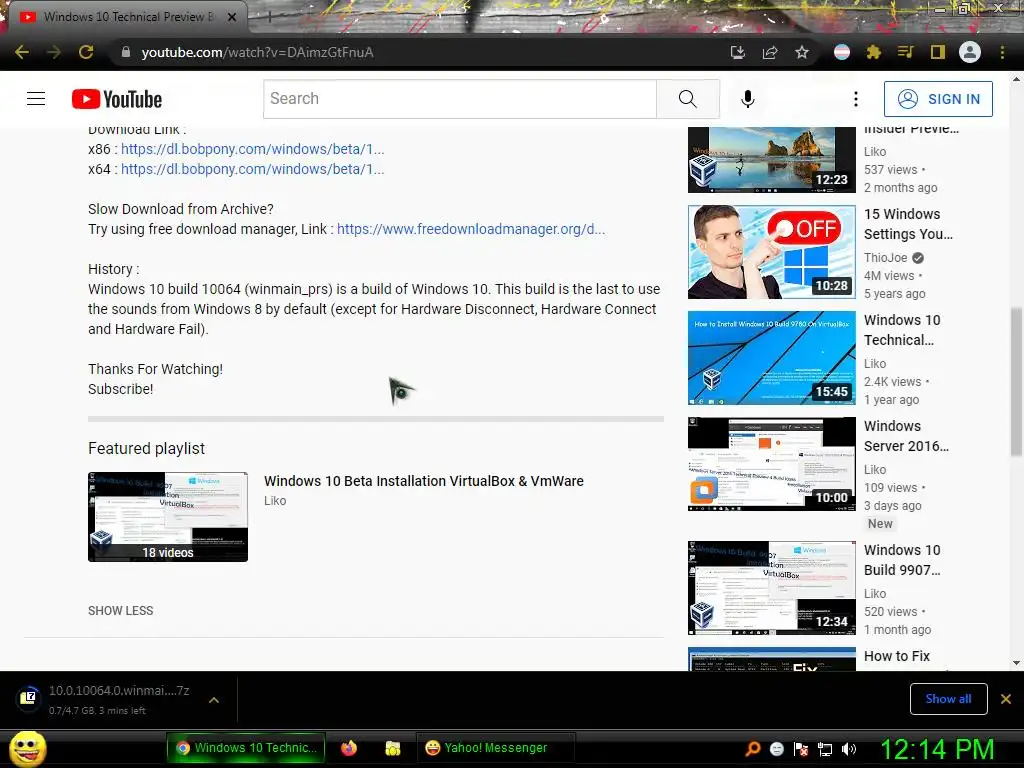The image size is (1024, 768).
Task: Close the Windows 10 Technical Preview tab
Action: (x=232, y=17)
